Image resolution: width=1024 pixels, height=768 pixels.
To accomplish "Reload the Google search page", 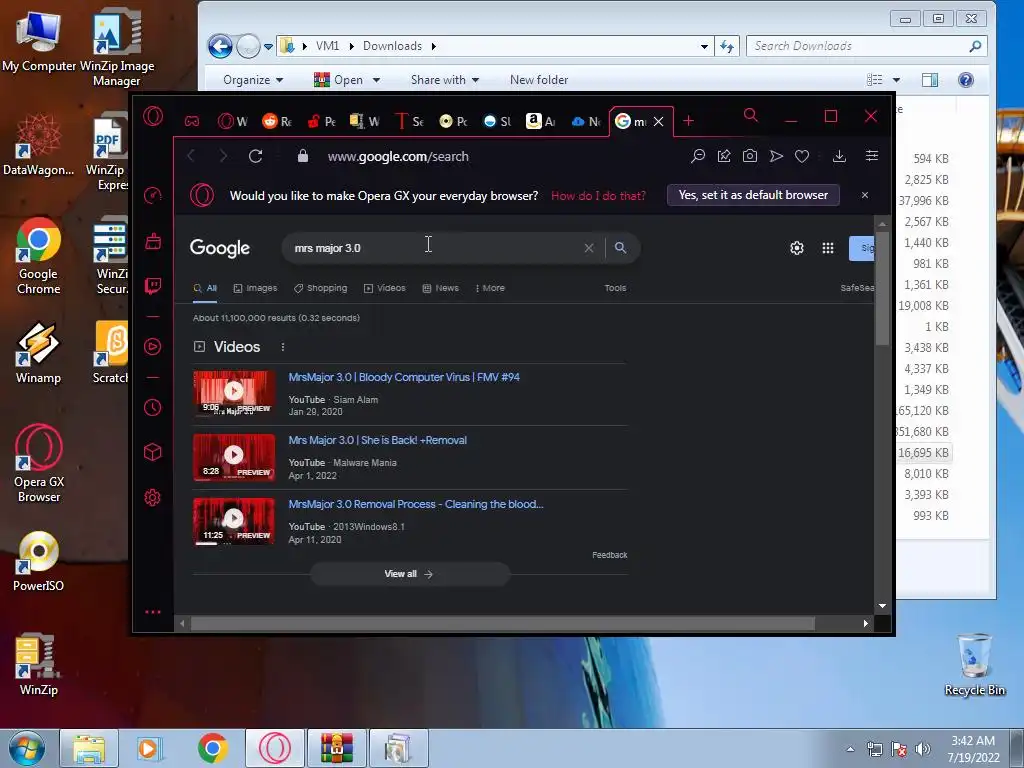I will point(255,156).
